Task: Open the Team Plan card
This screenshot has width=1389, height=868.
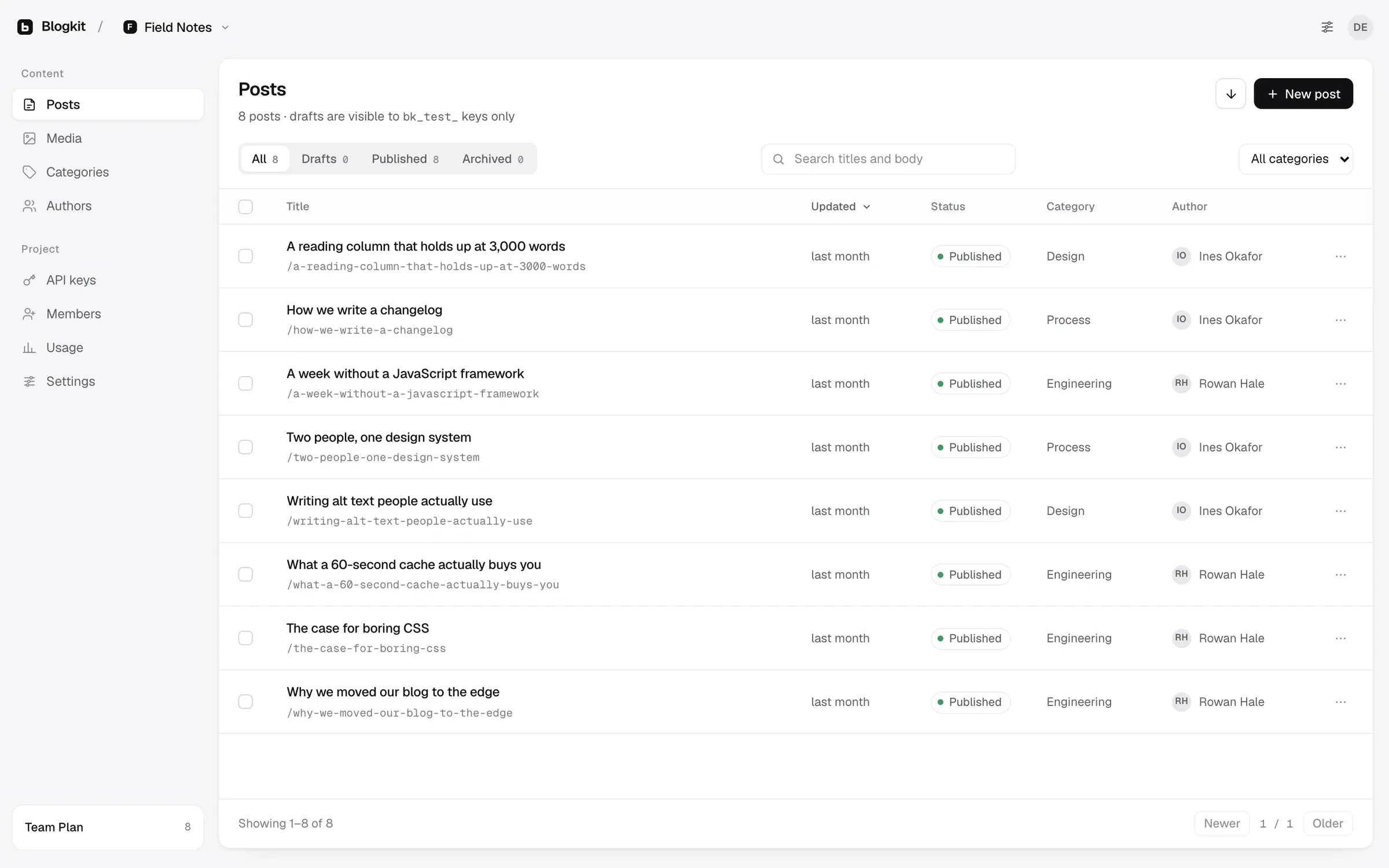Action: (108, 827)
